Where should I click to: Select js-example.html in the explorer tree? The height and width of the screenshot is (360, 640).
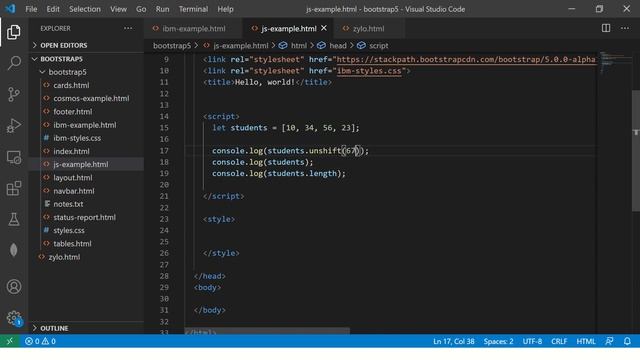[x=80, y=164]
